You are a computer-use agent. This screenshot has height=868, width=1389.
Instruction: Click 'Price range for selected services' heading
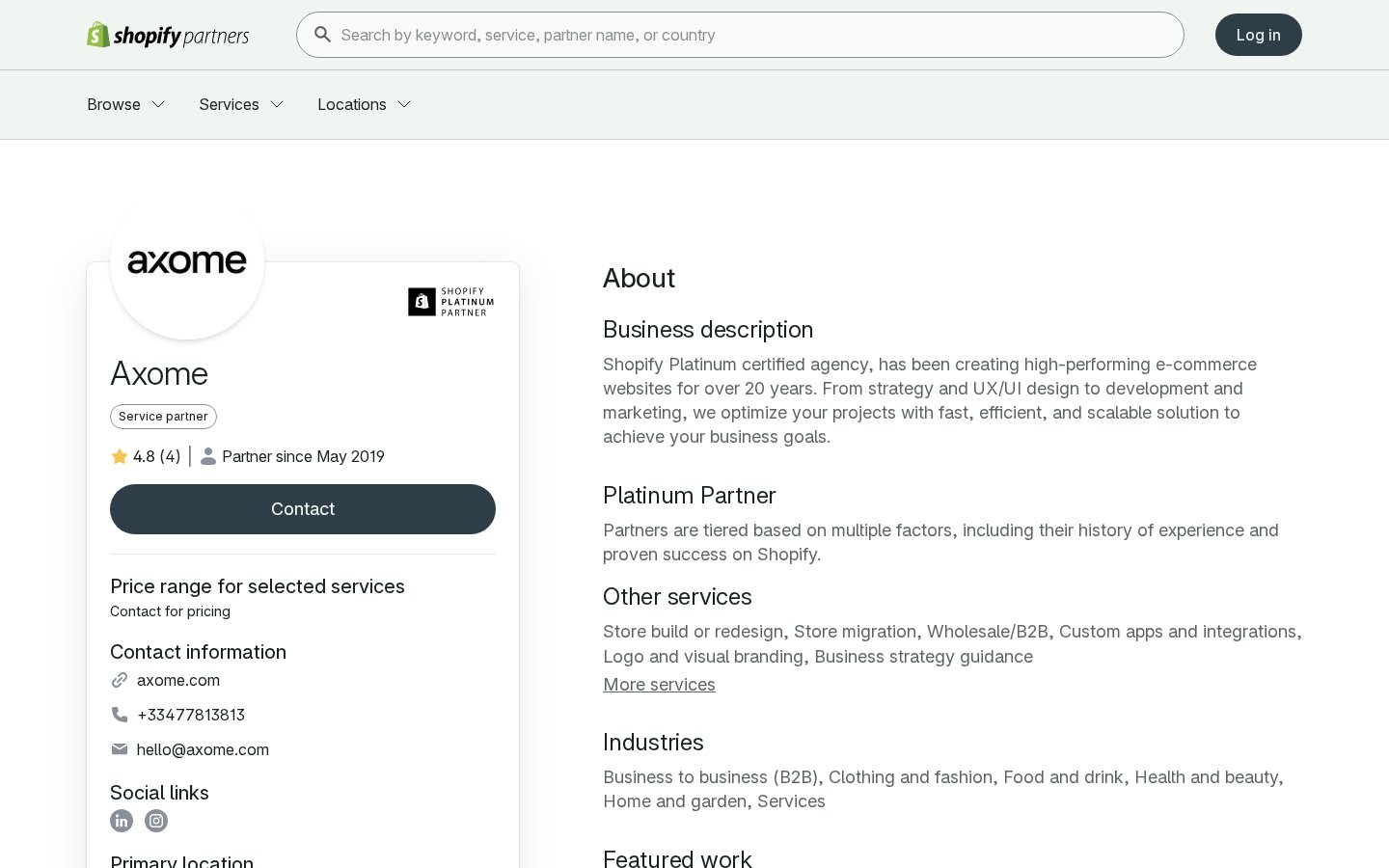click(x=258, y=586)
